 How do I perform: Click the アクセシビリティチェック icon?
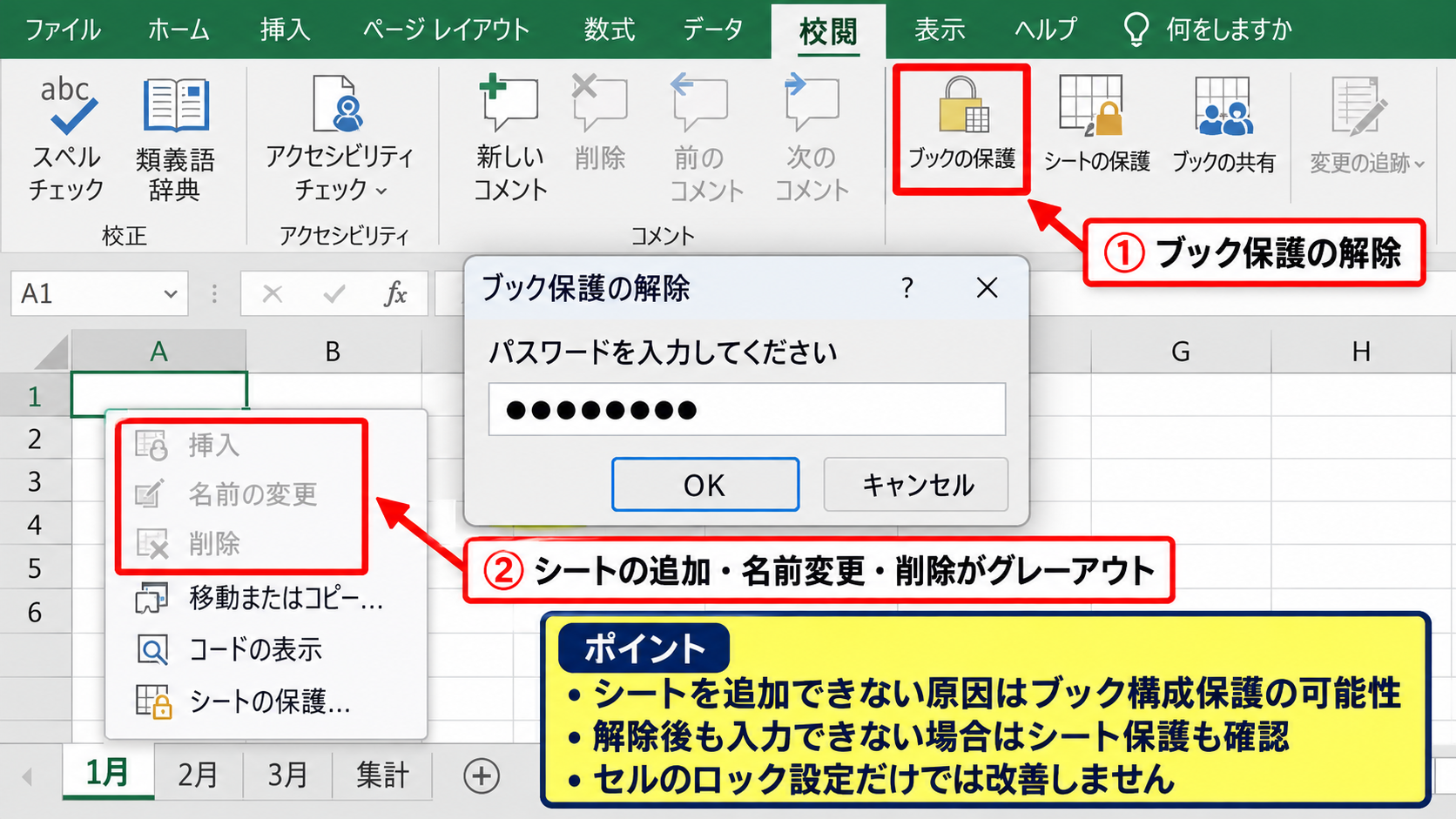point(339,103)
